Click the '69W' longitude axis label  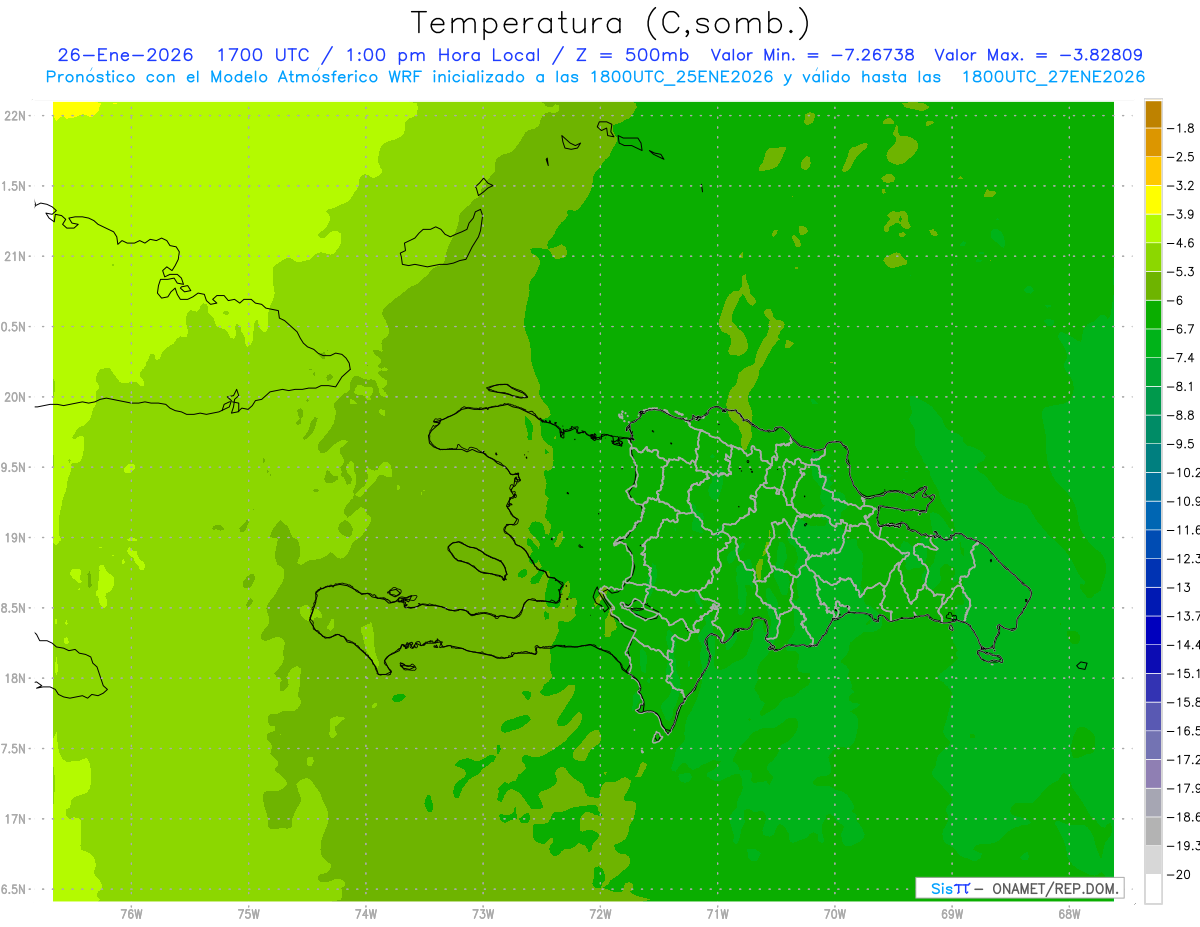point(952,912)
